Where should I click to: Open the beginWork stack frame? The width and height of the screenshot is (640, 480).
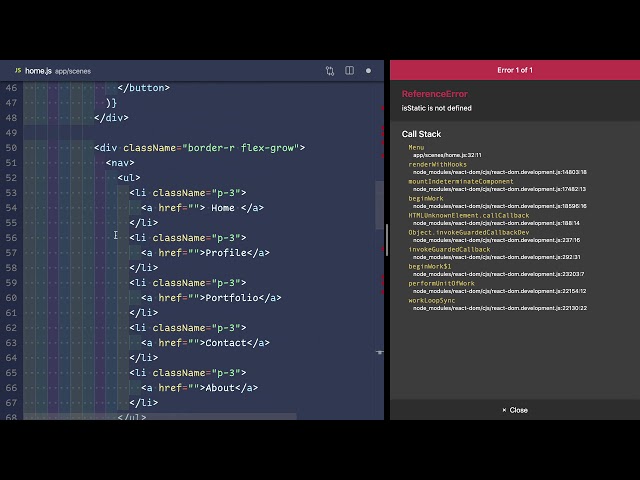click(426, 198)
